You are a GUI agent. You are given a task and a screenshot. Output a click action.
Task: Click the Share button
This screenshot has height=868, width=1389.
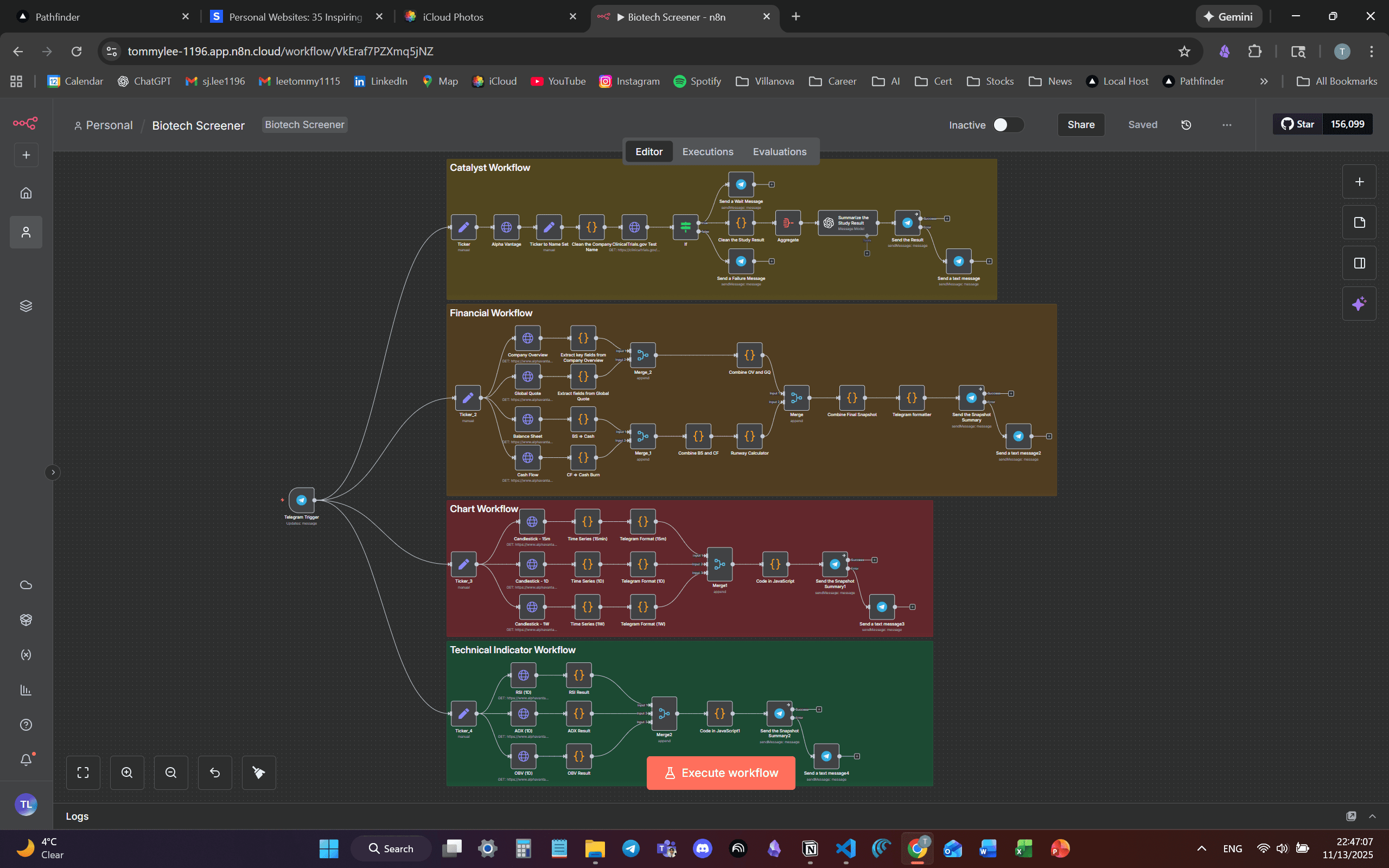point(1080,125)
